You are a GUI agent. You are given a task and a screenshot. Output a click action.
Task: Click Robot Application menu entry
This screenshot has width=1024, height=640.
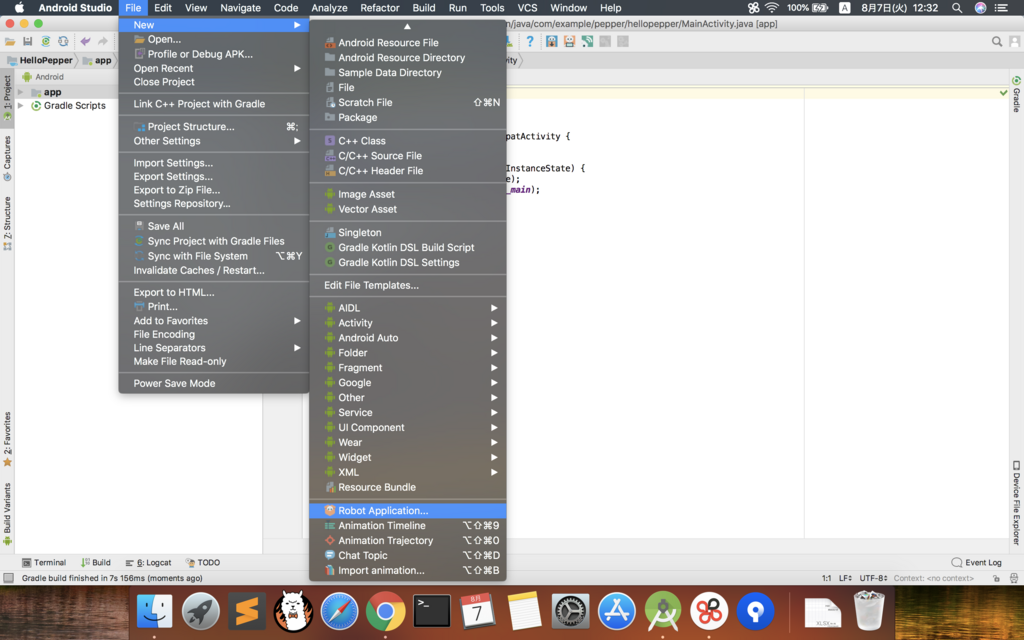408,511
